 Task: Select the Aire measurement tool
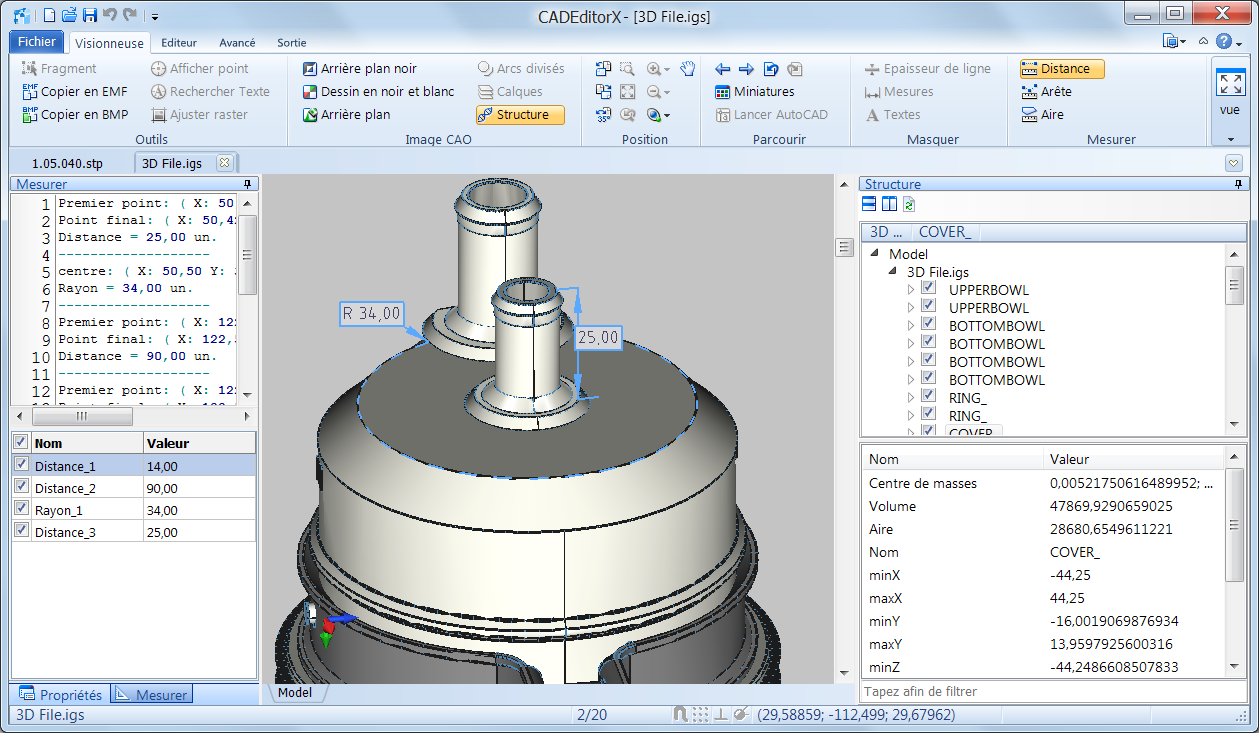pyautogui.click(x=1042, y=114)
